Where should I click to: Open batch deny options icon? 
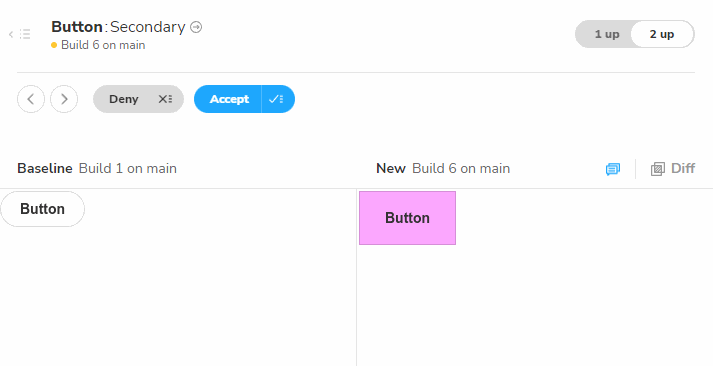click(x=165, y=99)
